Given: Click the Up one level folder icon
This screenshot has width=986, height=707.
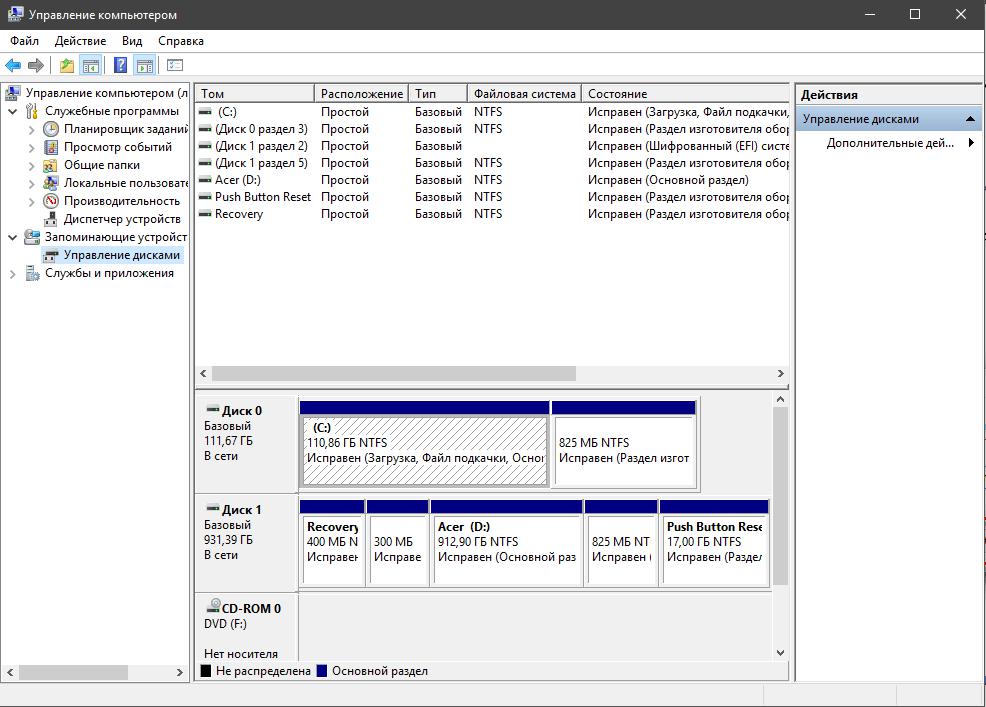Looking at the screenshot, I should click(x=66, y=66).
